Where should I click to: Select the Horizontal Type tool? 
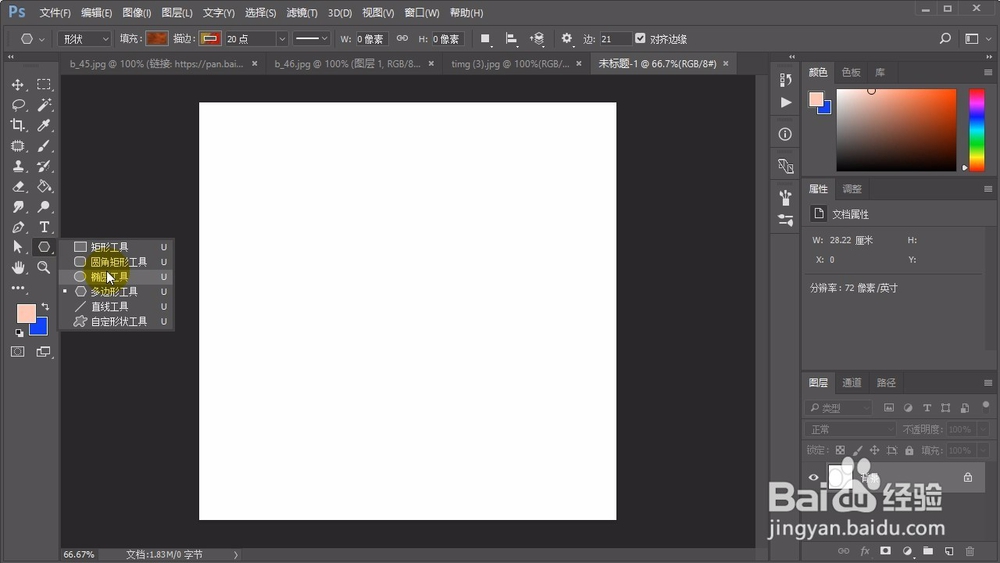coord(43,227)
